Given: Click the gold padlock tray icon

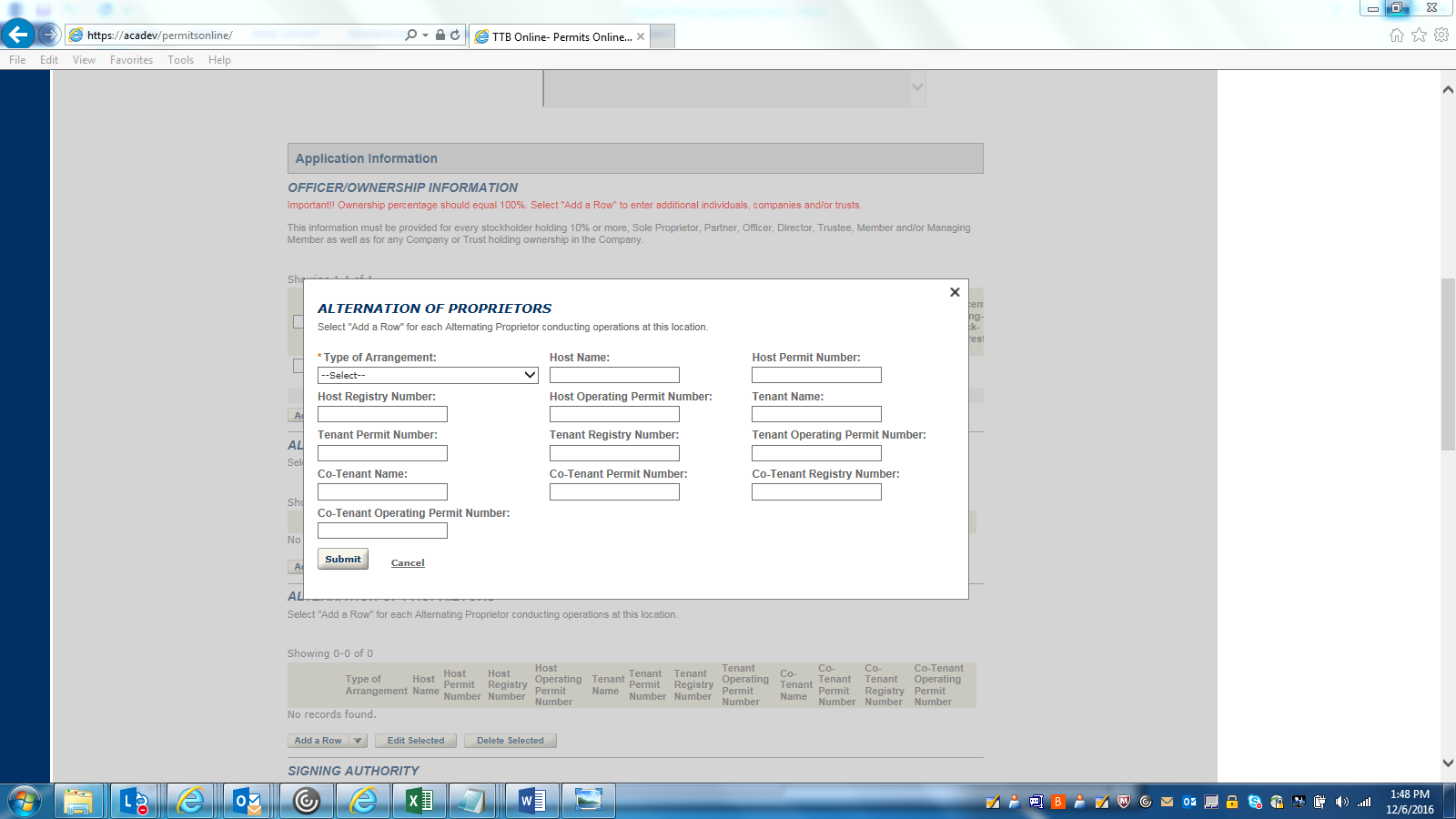Looking at the screenshot, I should [x=1232, y=802].
